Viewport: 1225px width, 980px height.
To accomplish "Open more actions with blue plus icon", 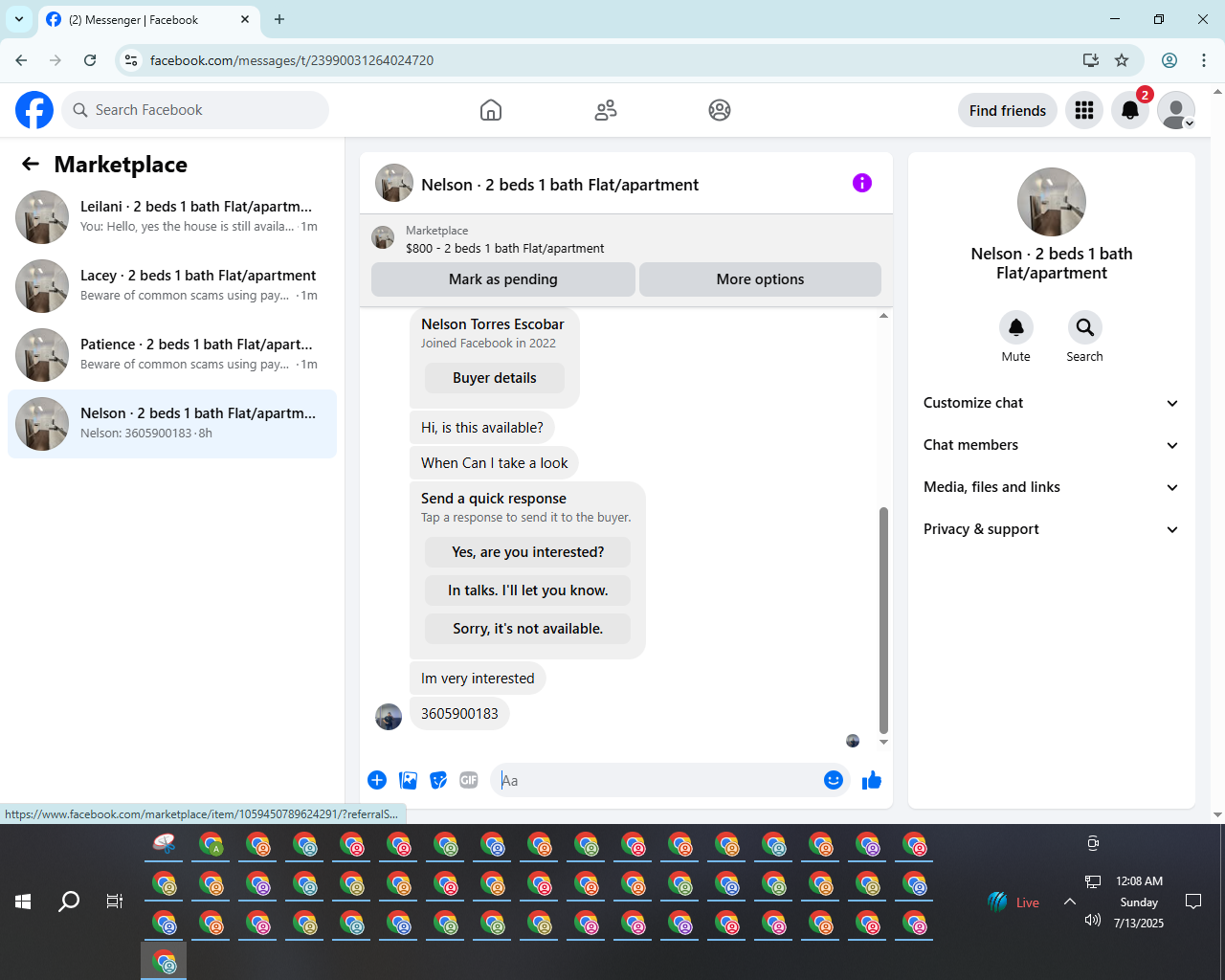I will (377, 780).
